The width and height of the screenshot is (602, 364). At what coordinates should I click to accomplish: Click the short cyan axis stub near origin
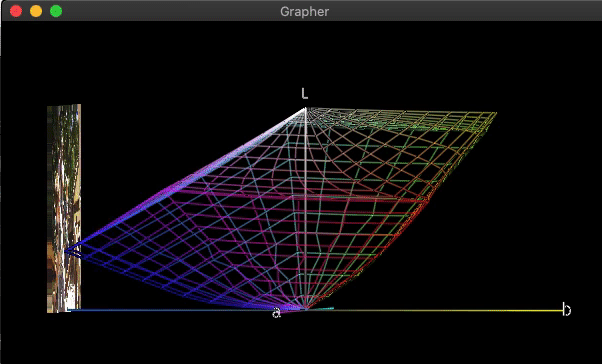point(321,308)
